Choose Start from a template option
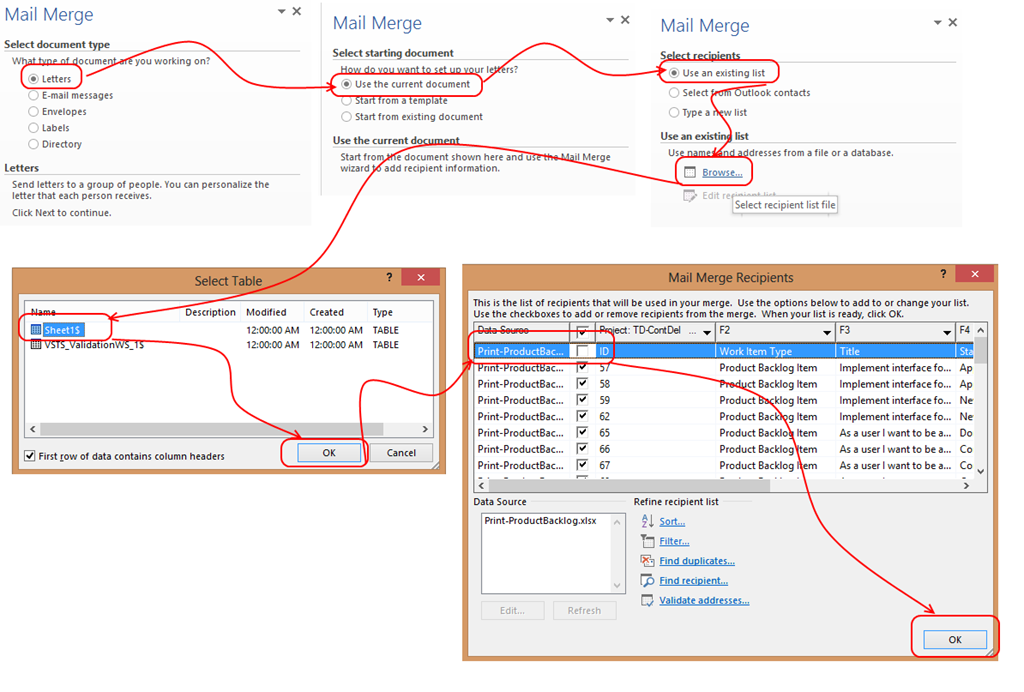Viewport: 1024px width, 692px height. tap(347, 101)
